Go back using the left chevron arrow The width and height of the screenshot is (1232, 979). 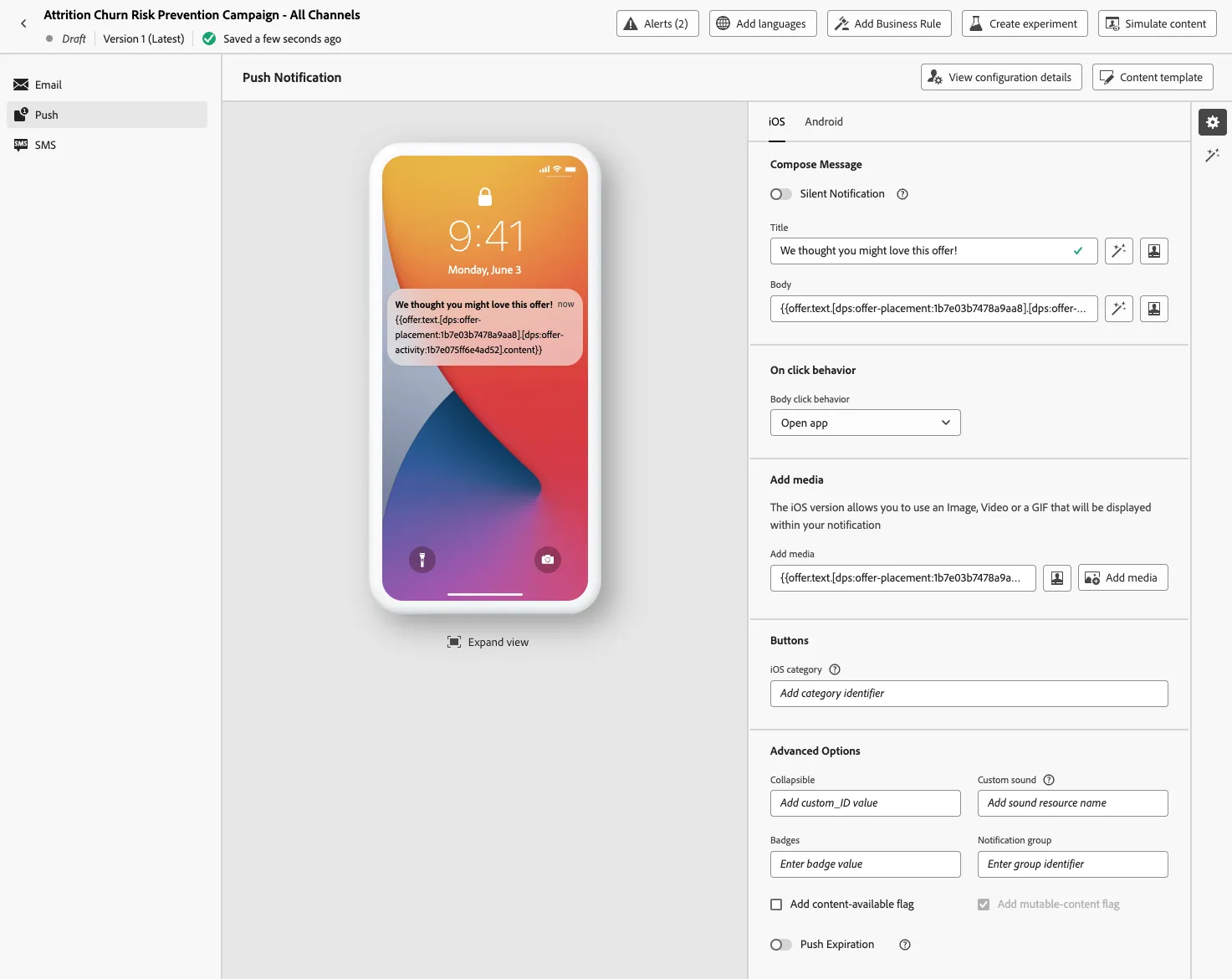(23, 23)
